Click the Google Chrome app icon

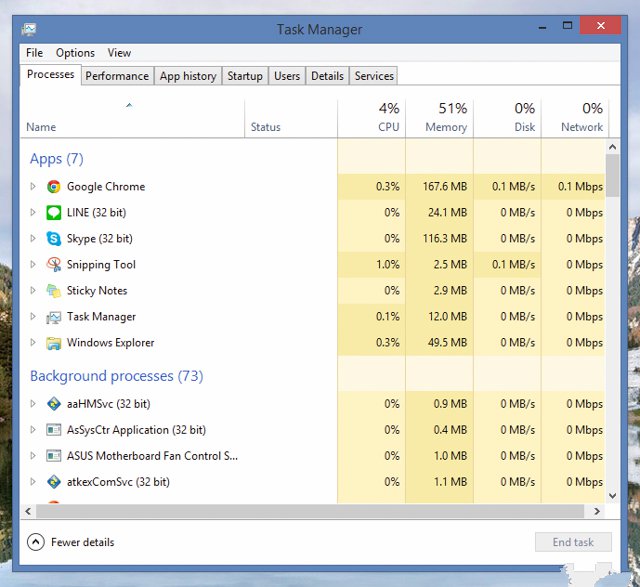click(x=53, y=187)
